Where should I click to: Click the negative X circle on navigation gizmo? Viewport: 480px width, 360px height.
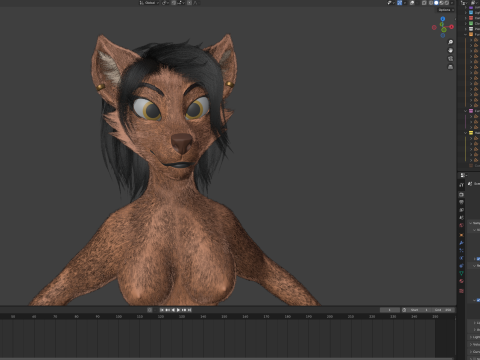point(434,27)
